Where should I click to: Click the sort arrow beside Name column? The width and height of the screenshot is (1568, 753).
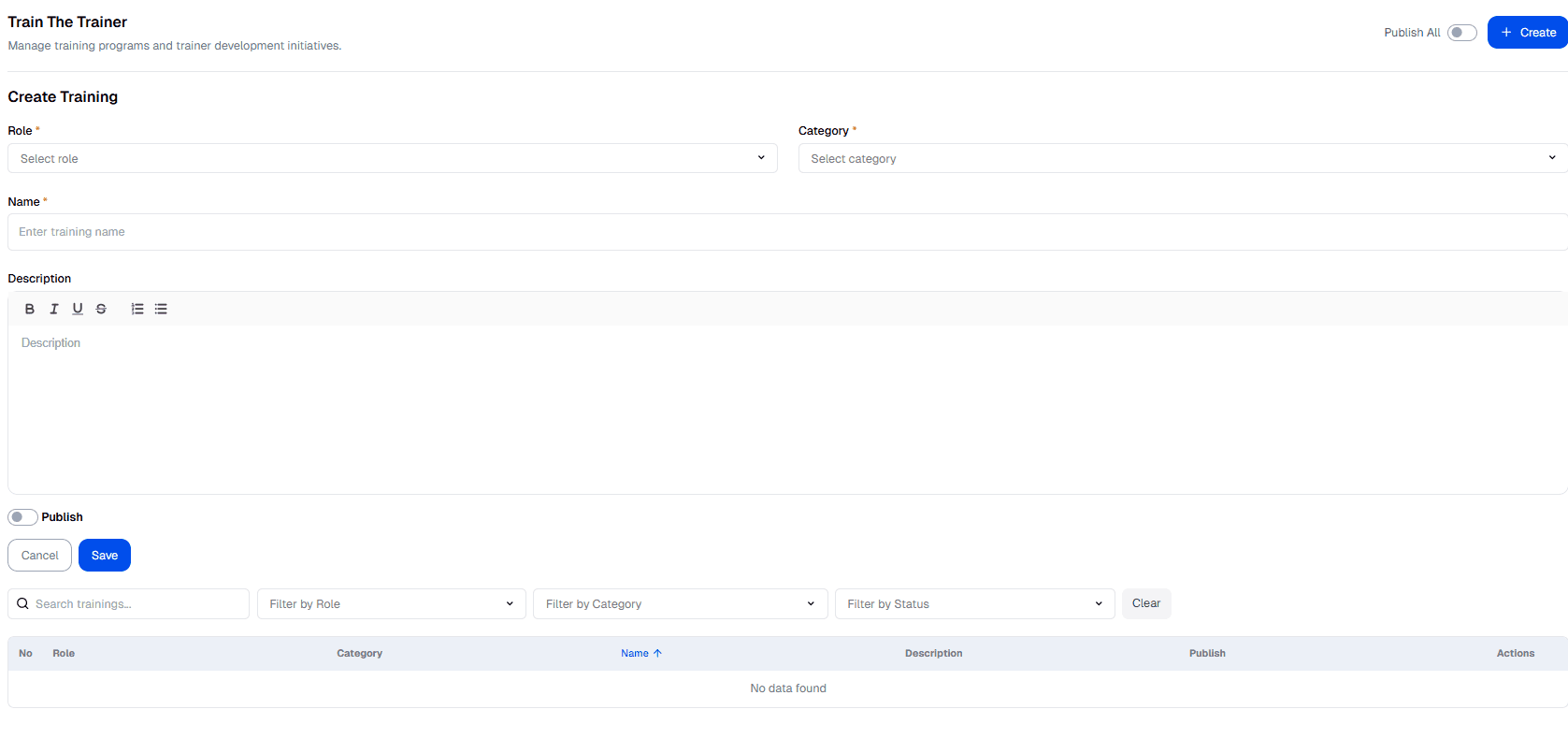click(657, 653)
